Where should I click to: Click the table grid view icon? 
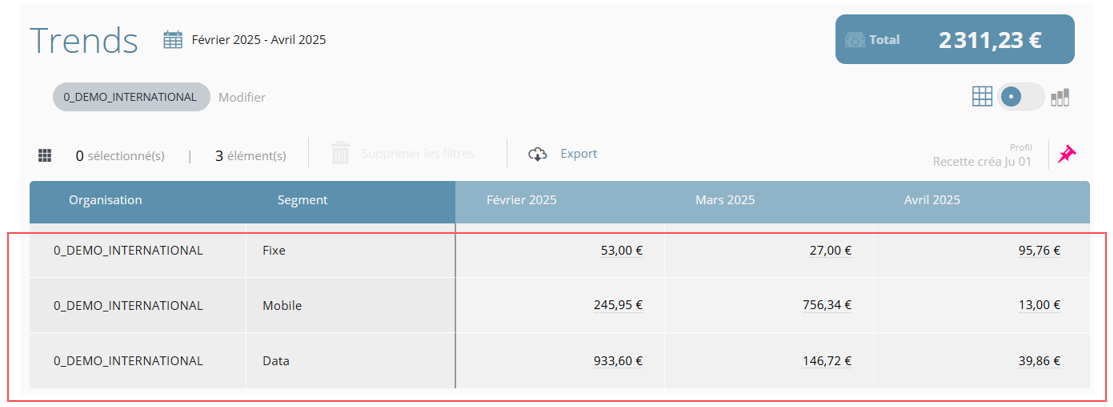coord(982,96)
